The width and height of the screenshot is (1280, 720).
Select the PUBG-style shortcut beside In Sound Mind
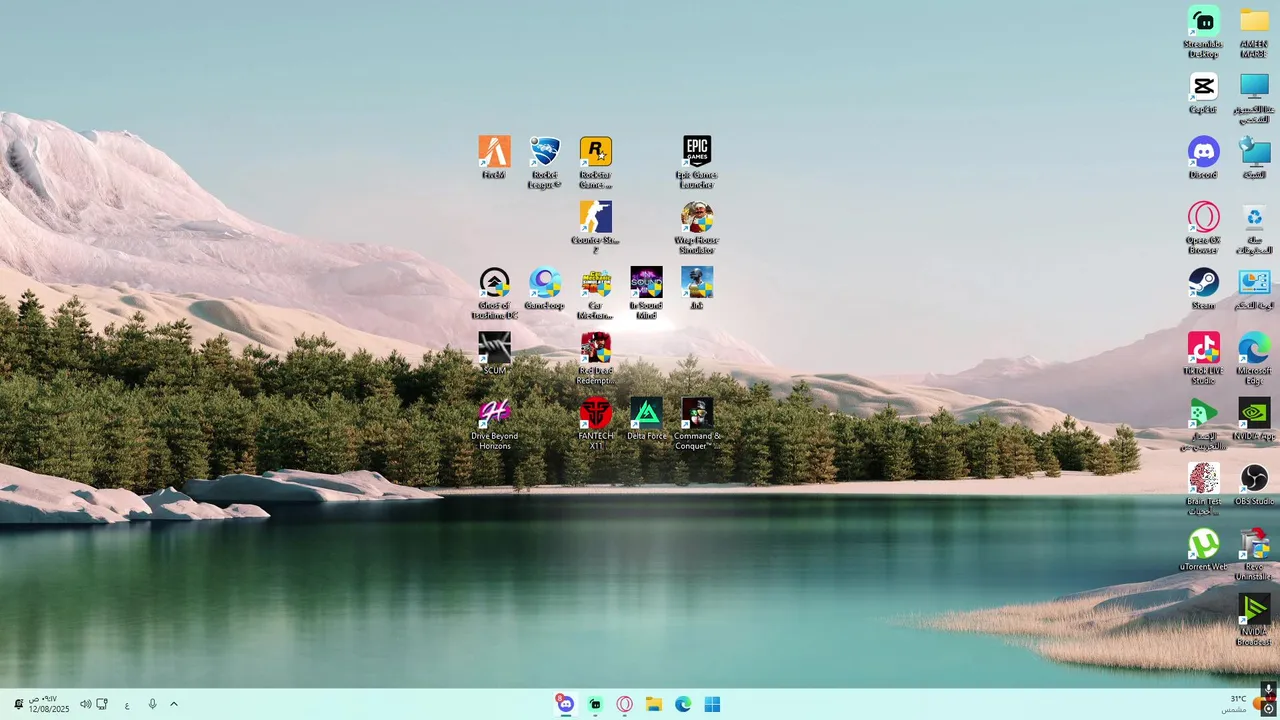pos(697,288)
